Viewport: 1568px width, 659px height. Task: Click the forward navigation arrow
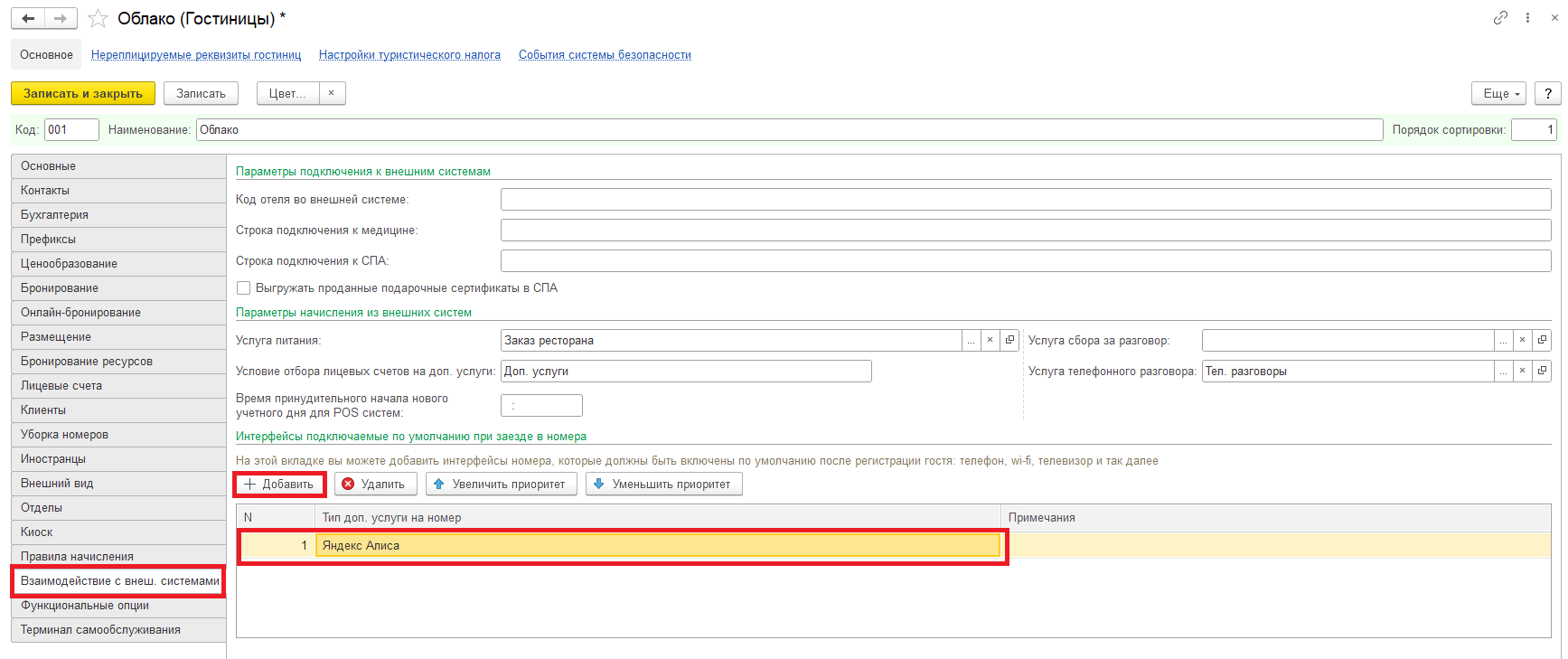coord(61,19)
